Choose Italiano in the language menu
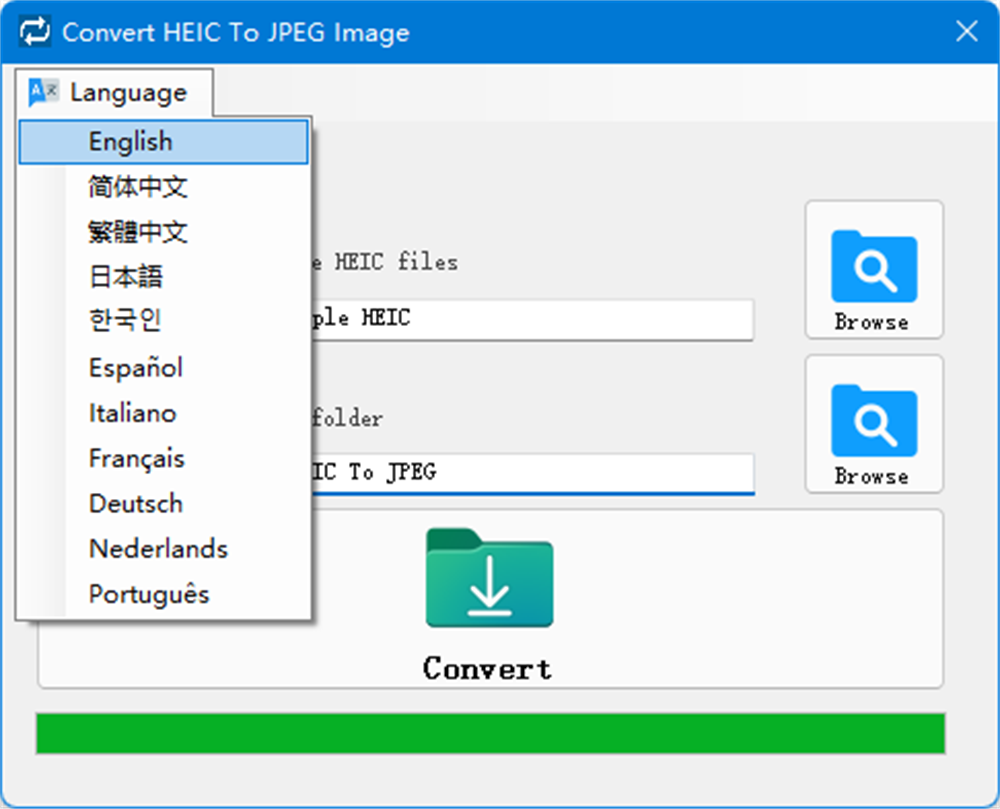Viewport: 1000px width, 809px height. (132, 413)
